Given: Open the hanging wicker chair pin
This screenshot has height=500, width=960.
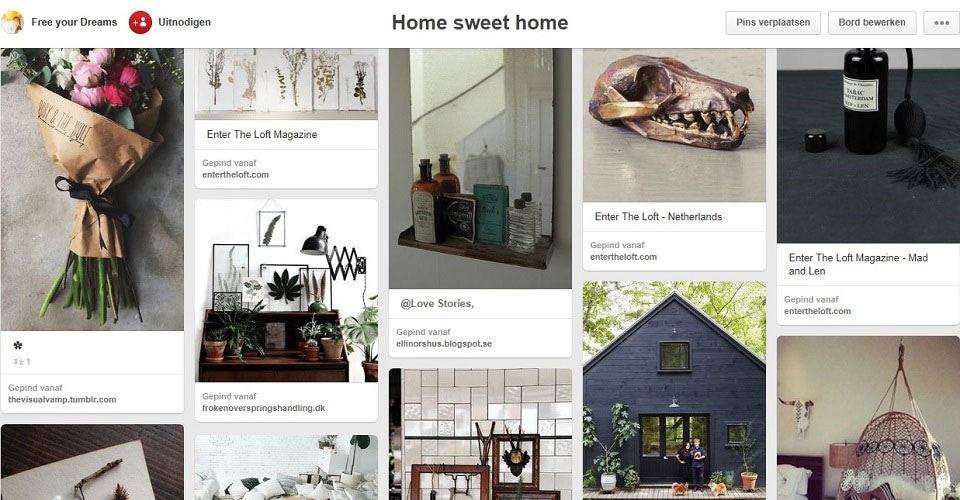Looking at the screenshot, I should click(868, 418).
